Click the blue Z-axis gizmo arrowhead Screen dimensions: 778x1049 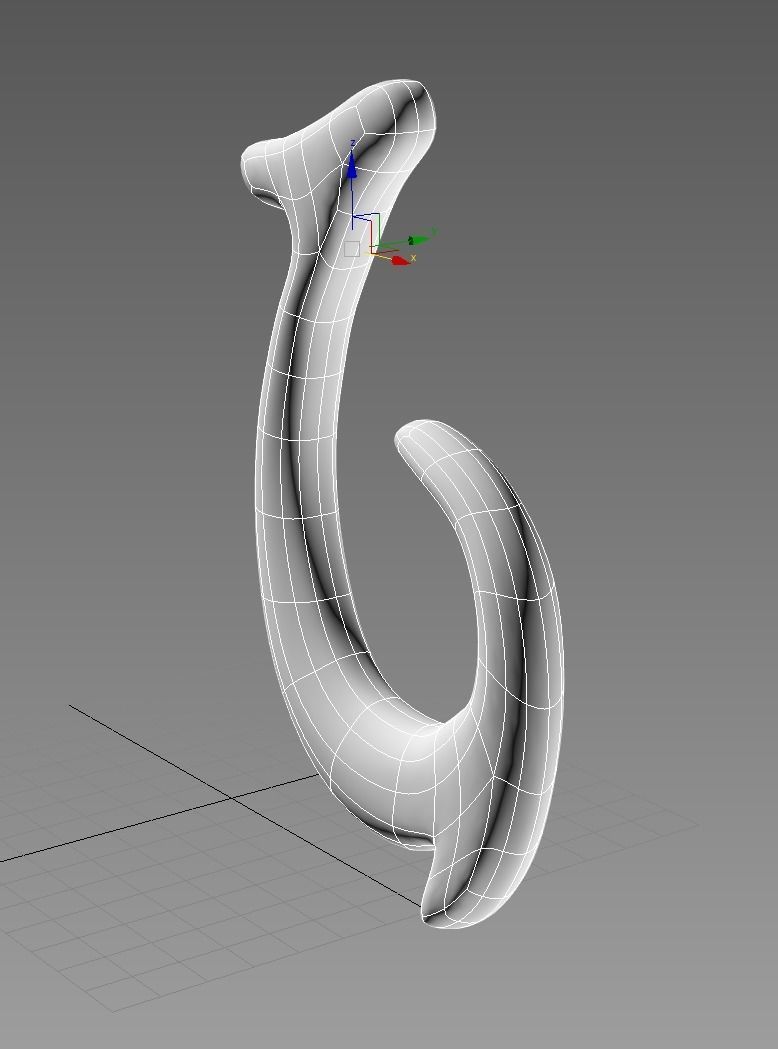(x=352, y=165)
